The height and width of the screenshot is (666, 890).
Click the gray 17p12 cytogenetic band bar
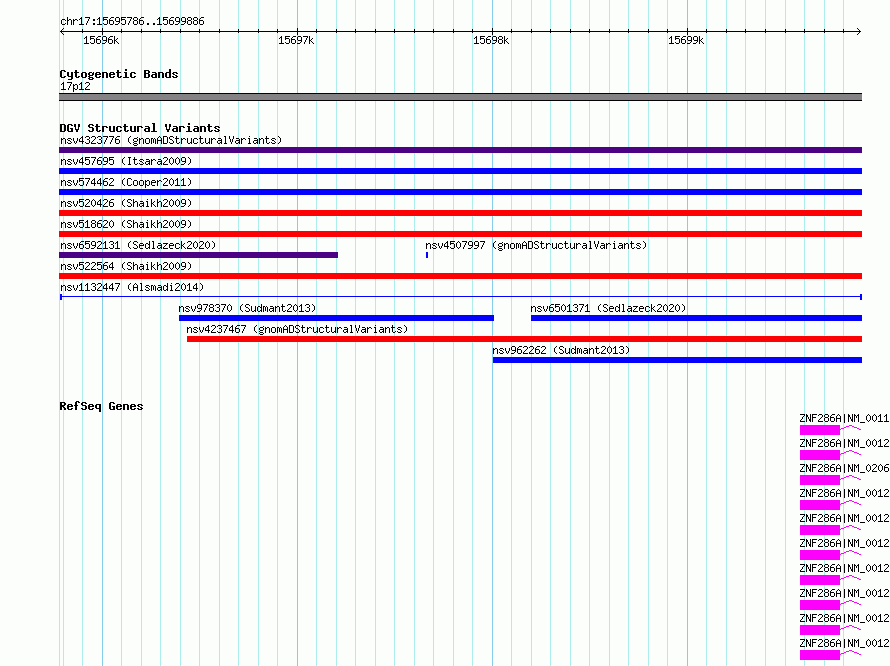pos(460,97)
